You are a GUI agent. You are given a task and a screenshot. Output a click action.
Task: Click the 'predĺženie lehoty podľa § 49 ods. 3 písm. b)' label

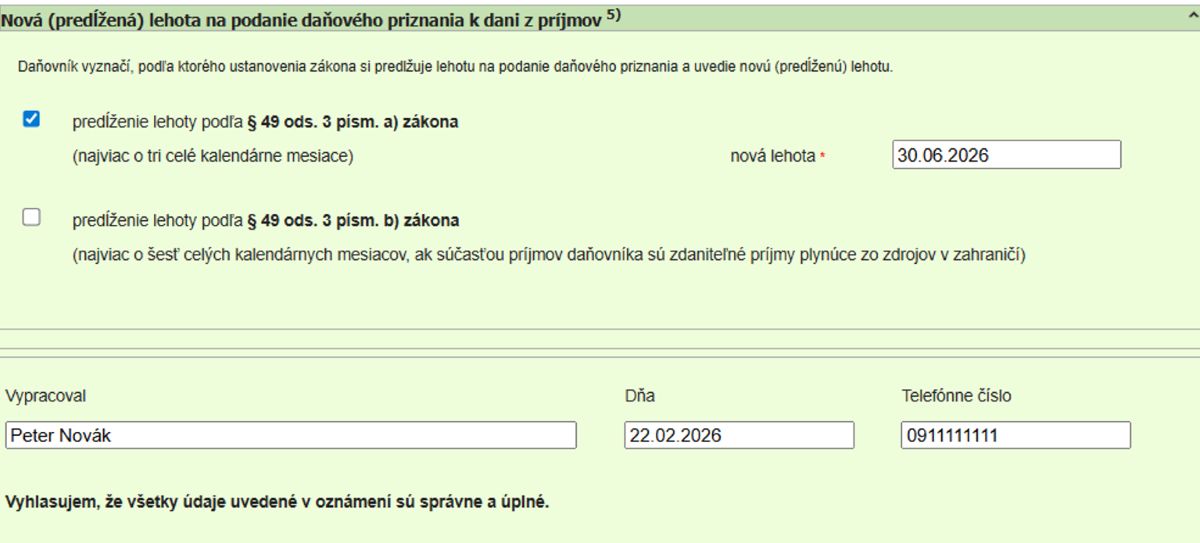pyautogui.click(x=265, y=220)
